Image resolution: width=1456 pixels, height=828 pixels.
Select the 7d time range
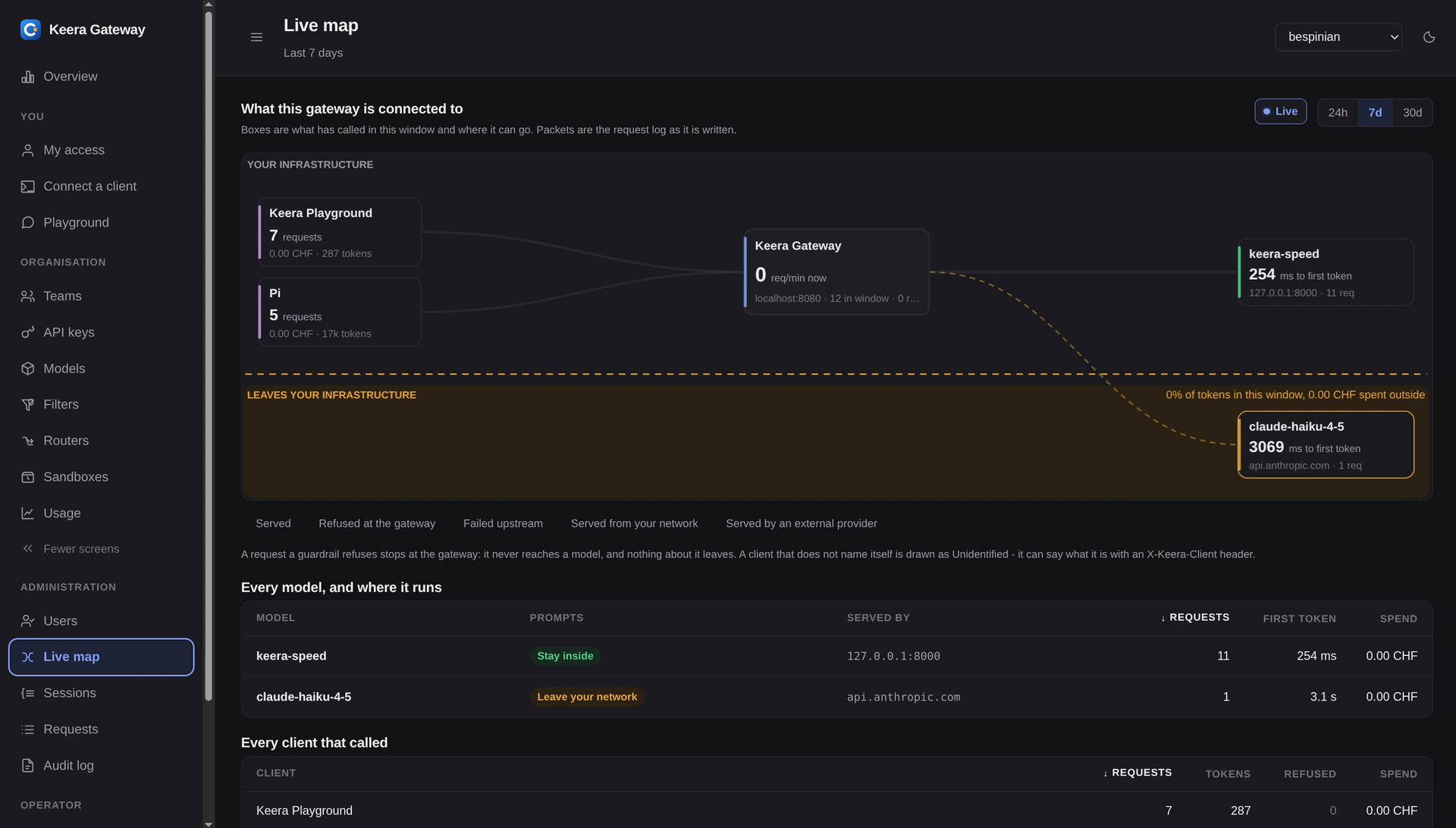click(x=1375, y=112)
